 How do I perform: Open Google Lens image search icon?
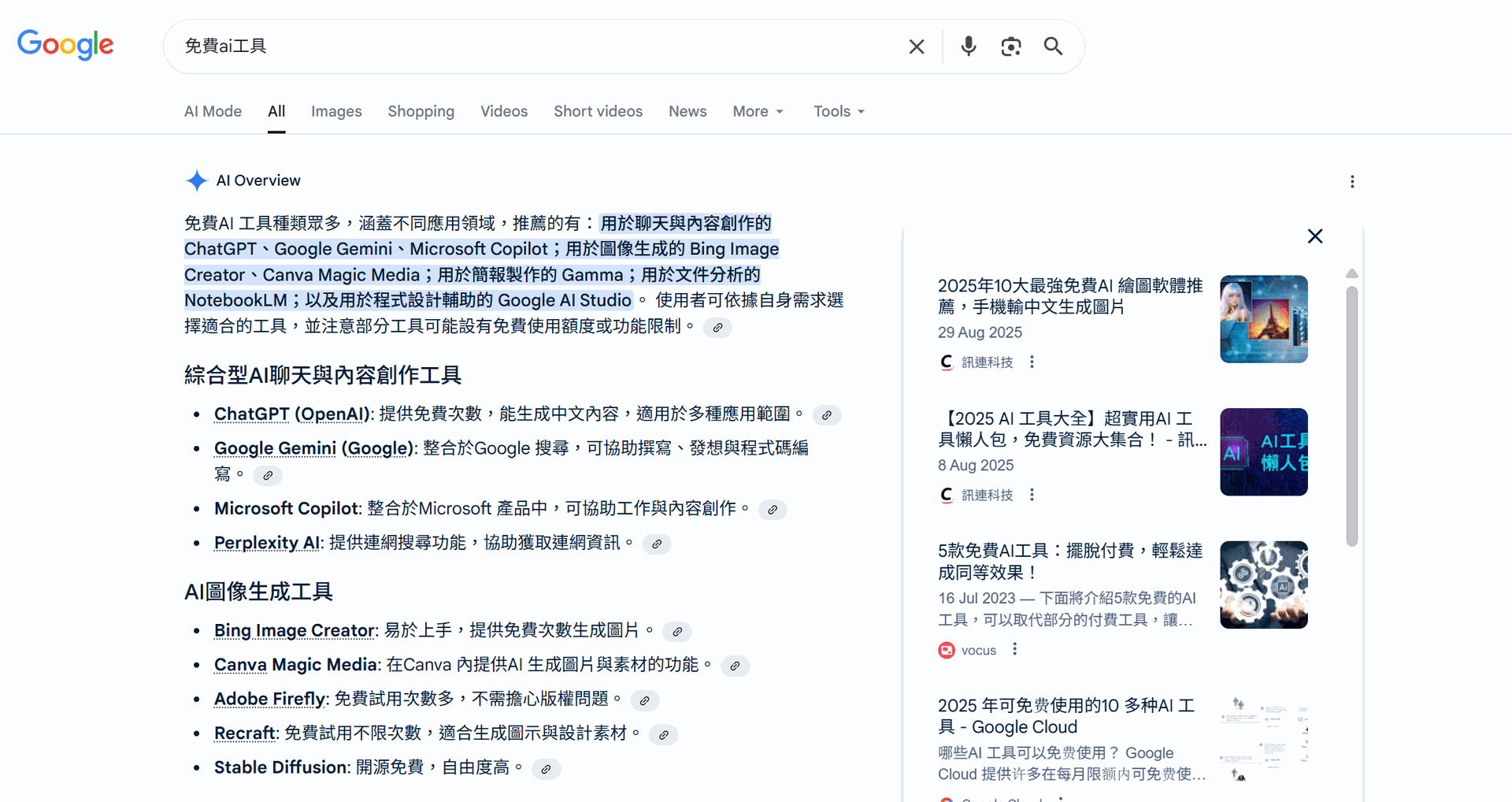point(1011,46)
